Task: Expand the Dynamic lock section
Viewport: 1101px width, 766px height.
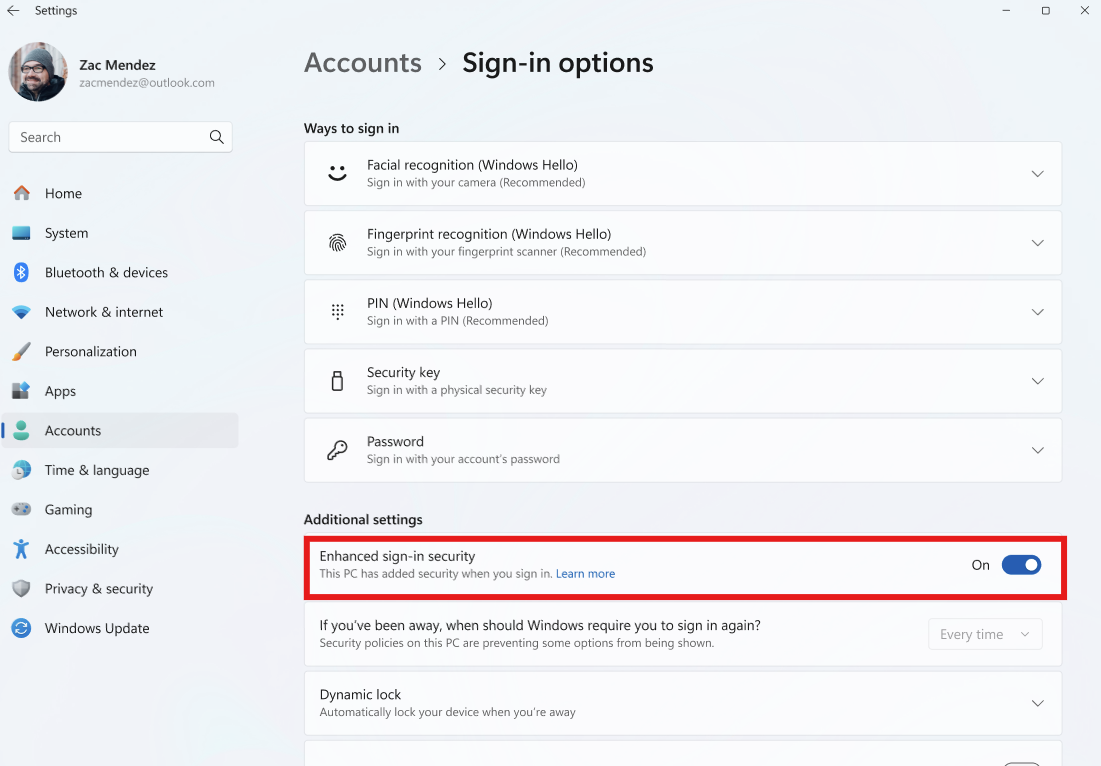Action: click(1037, 703)
